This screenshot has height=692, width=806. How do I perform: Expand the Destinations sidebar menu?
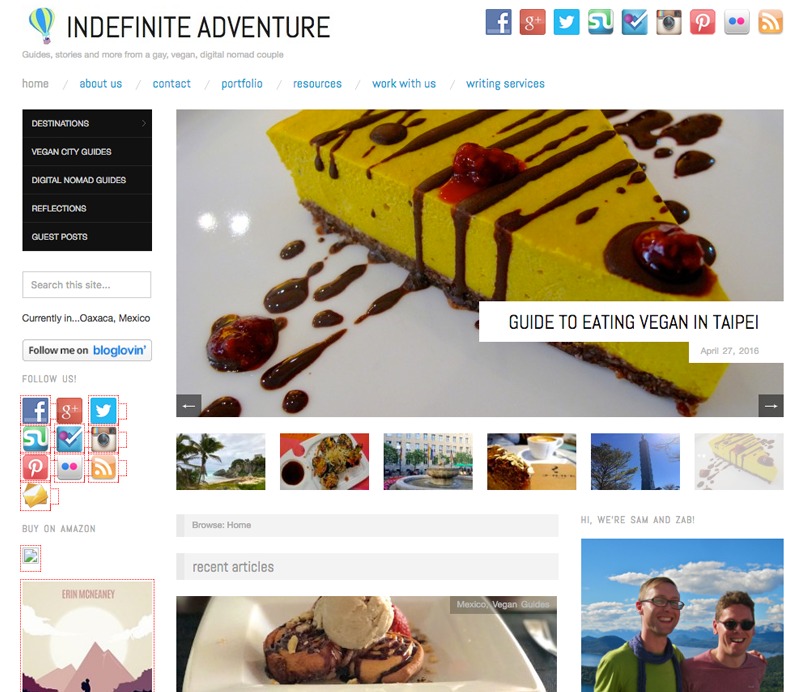click(x=87, y=123)
